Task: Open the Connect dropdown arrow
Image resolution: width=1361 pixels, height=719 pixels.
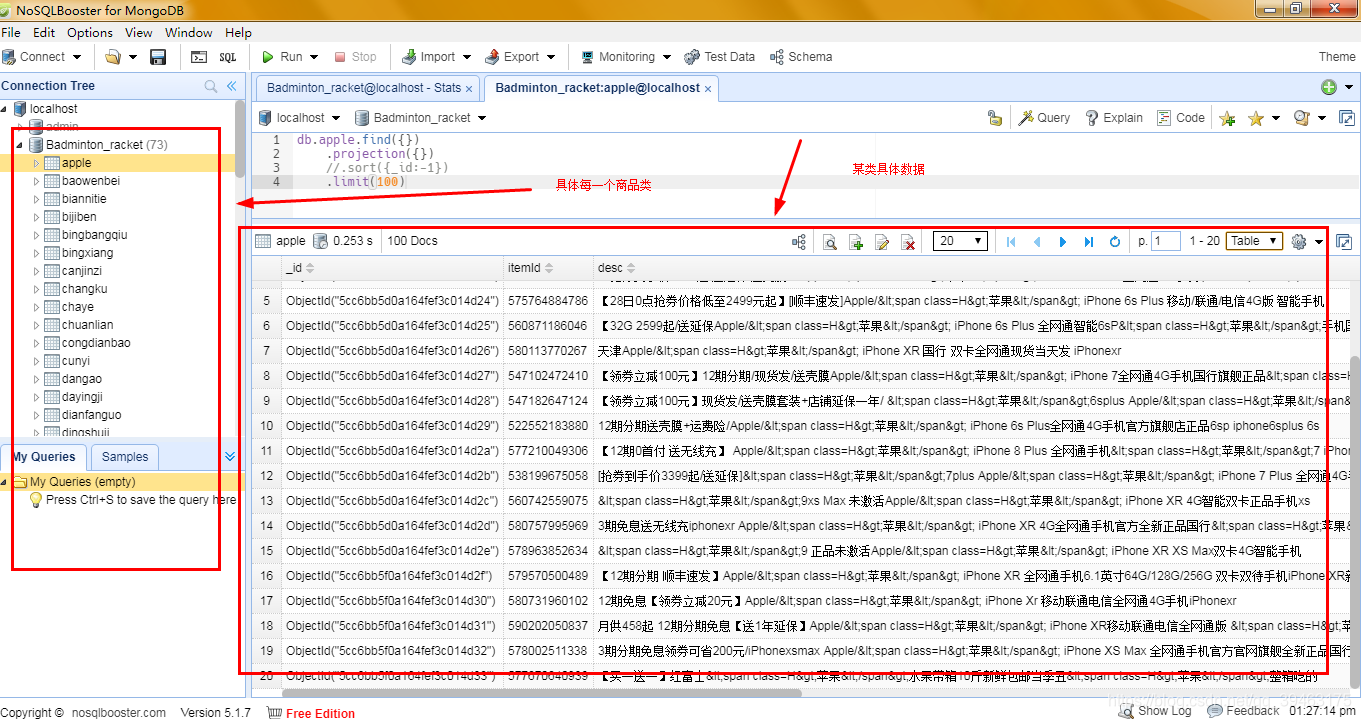Action: click(76, 57)
